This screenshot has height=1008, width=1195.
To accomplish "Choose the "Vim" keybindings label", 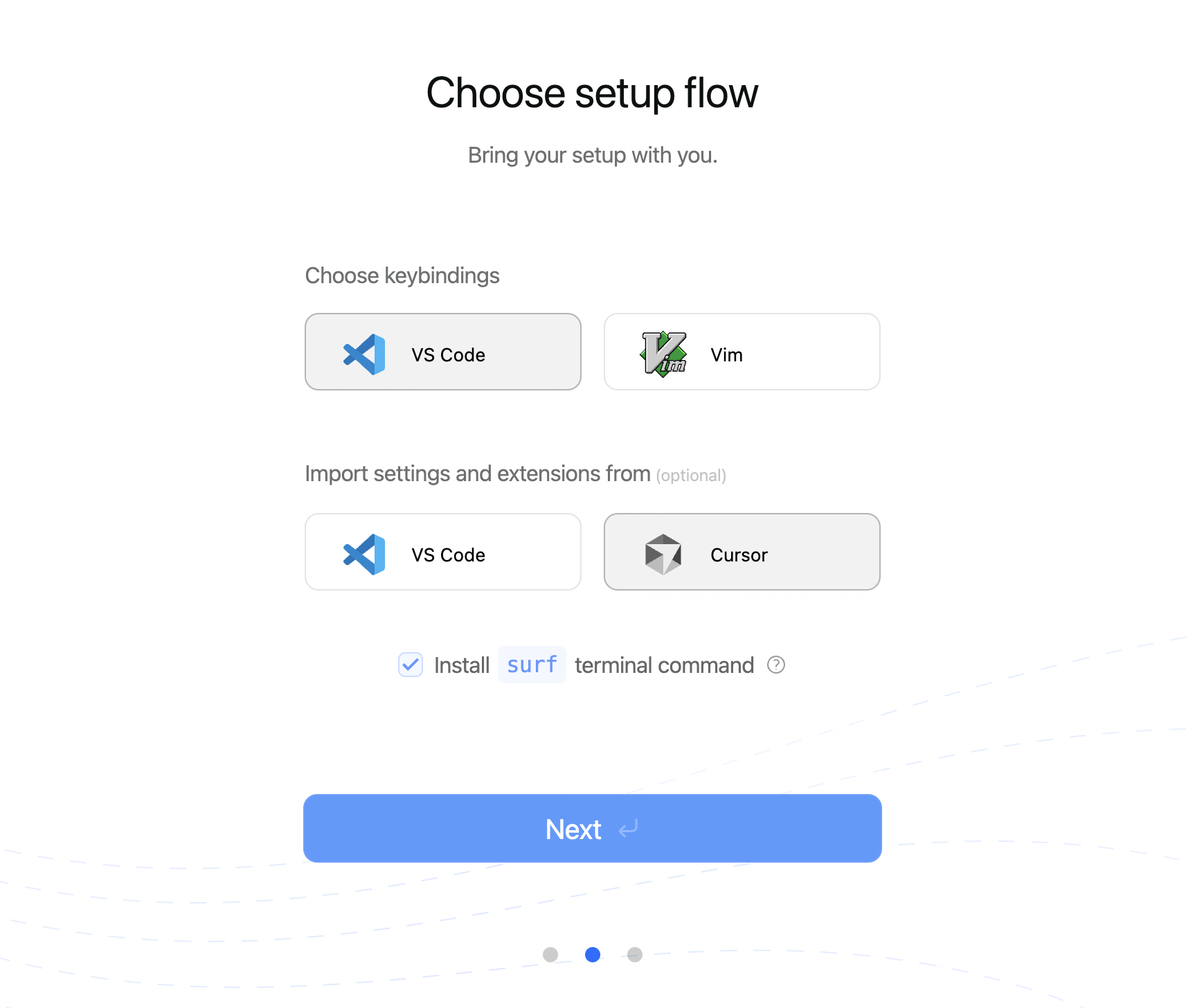I will (726, 355).
